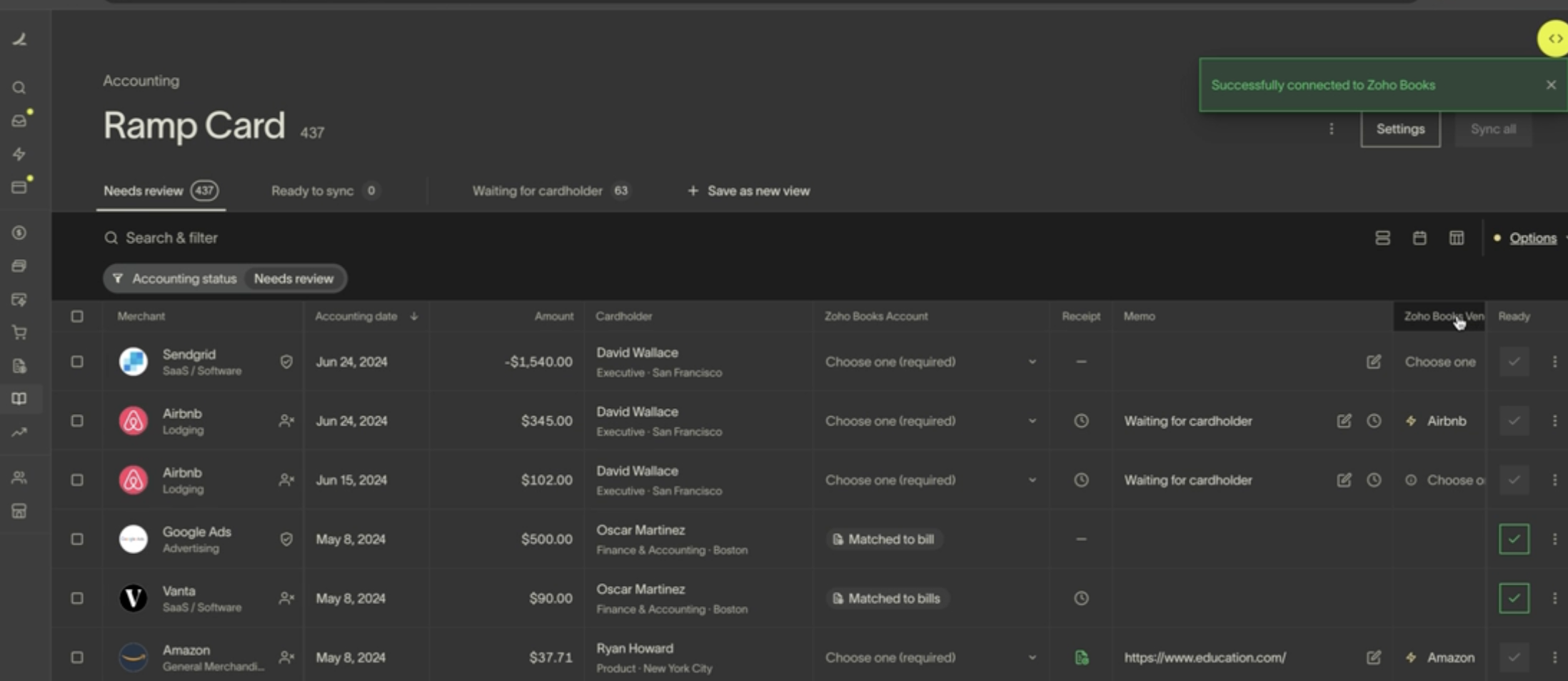Open the inbox icon in the sidebar

click(19, 121)
